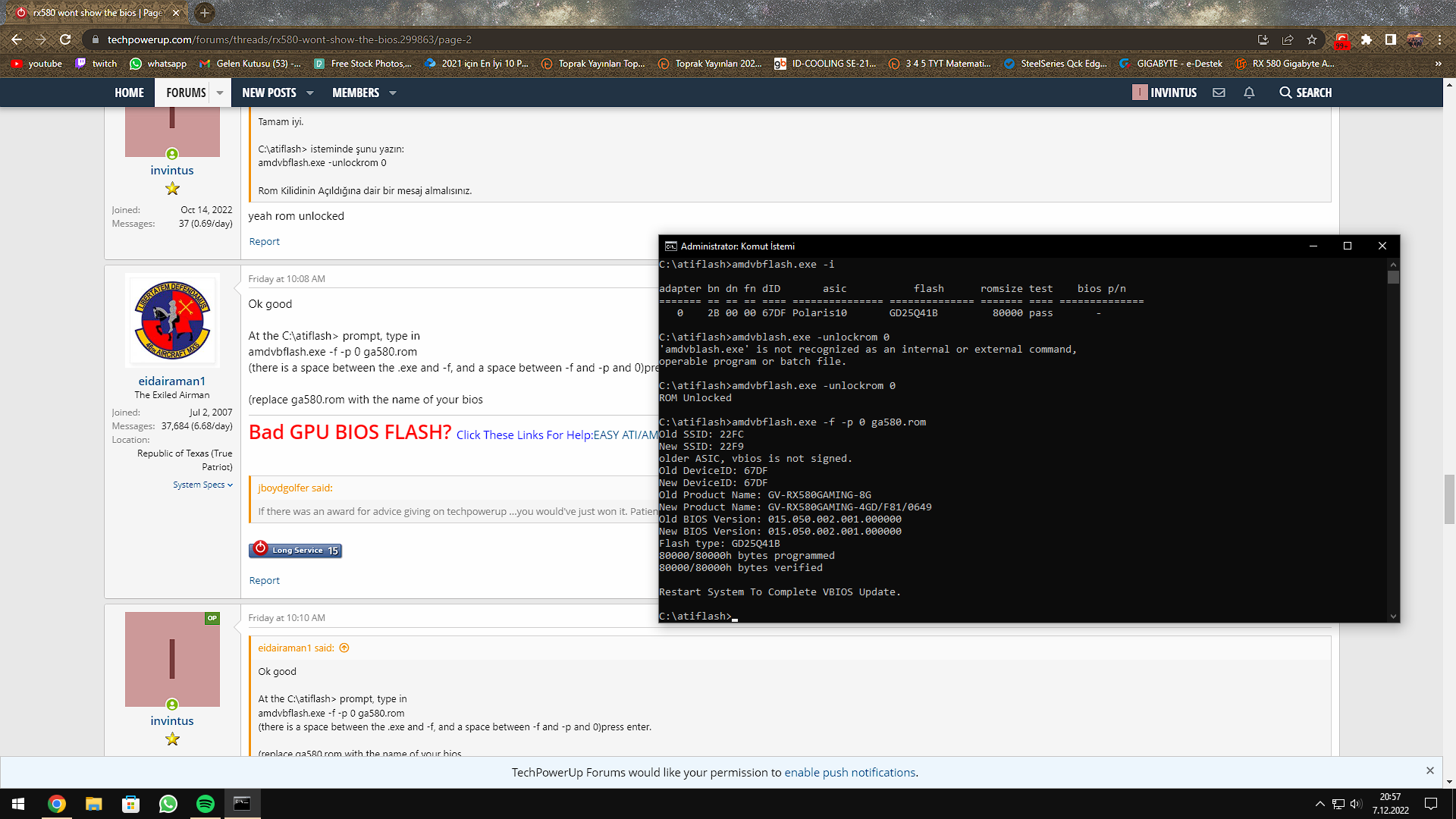Show hidden system tray icons
The image size is (1456, 819).
coord(1319,804)
